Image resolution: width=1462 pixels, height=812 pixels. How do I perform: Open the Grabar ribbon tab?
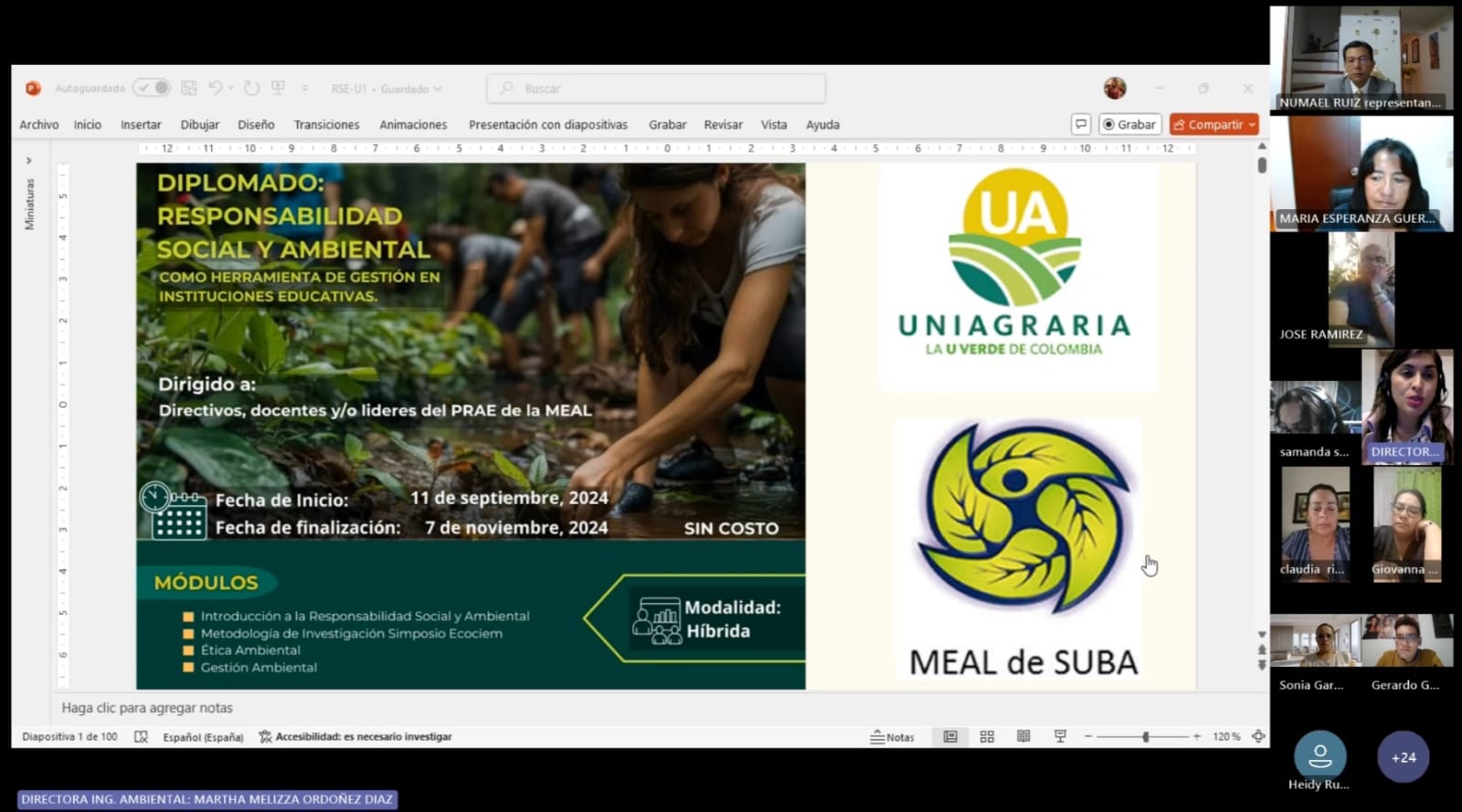pos(667,125)
